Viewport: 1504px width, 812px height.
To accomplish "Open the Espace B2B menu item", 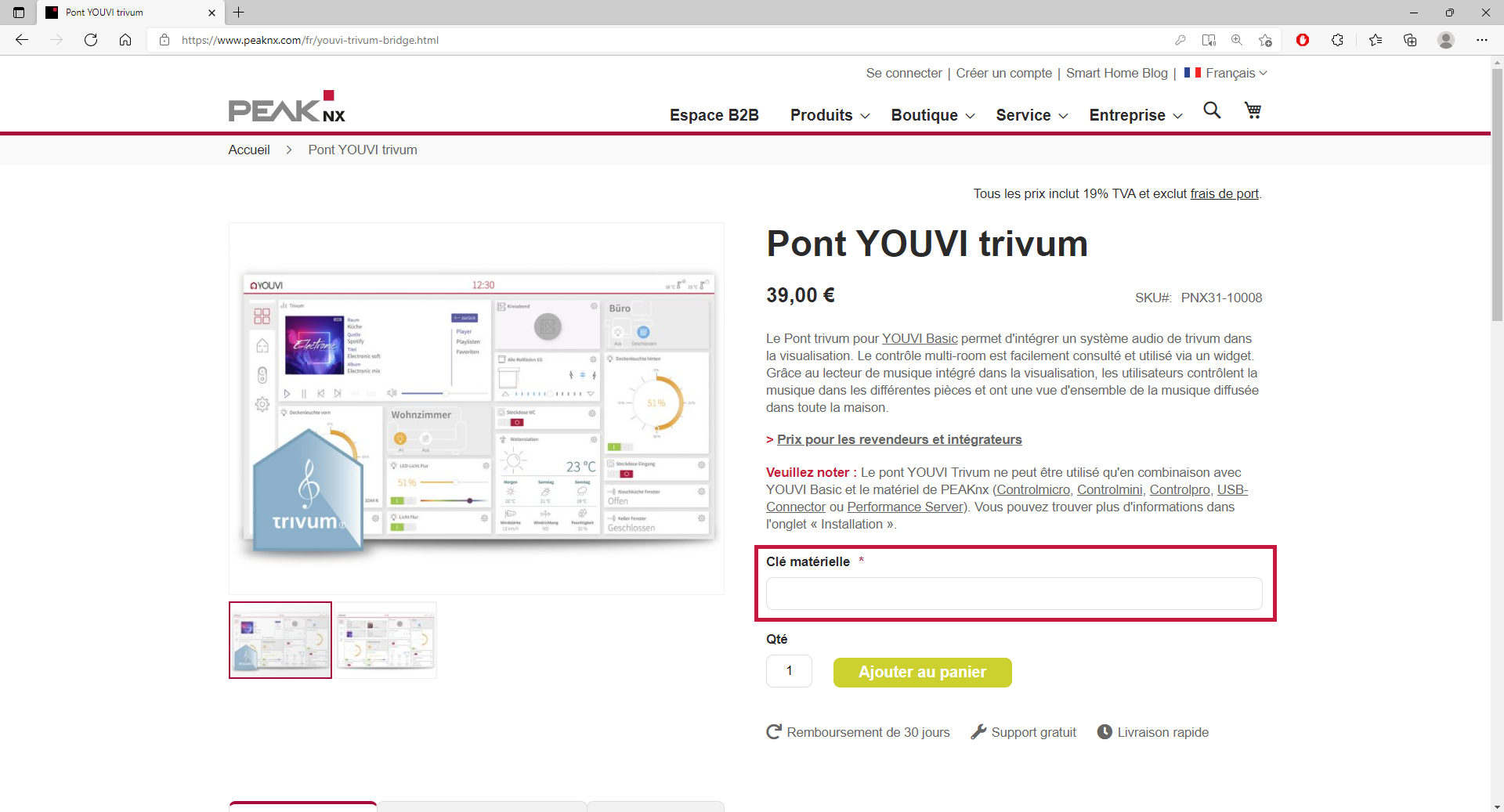I will (x=714, y=115).
